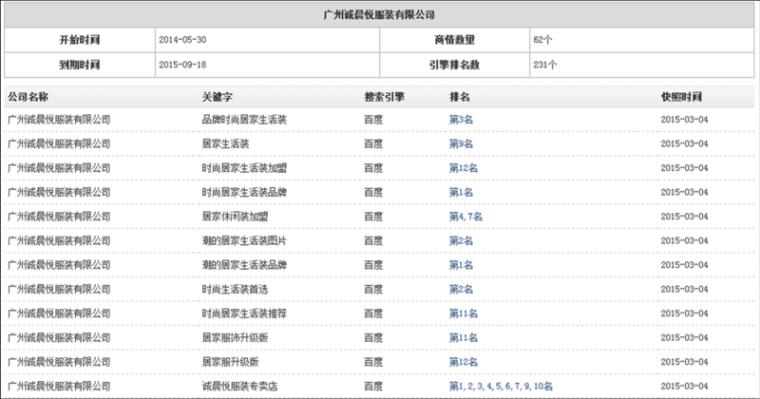The height and width of the screenshot is (399, 760).
Task: Select the start date 2014-05-30
Action: click(x=182, y=40)
